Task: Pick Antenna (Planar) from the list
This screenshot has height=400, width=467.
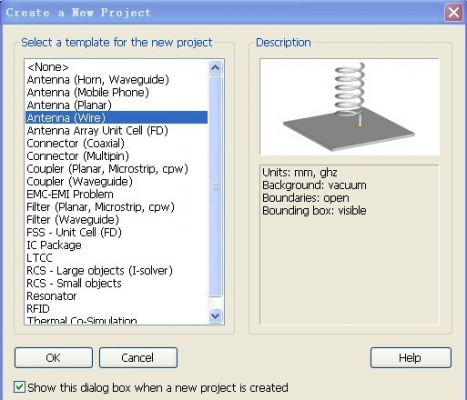Action: point(116,105)
